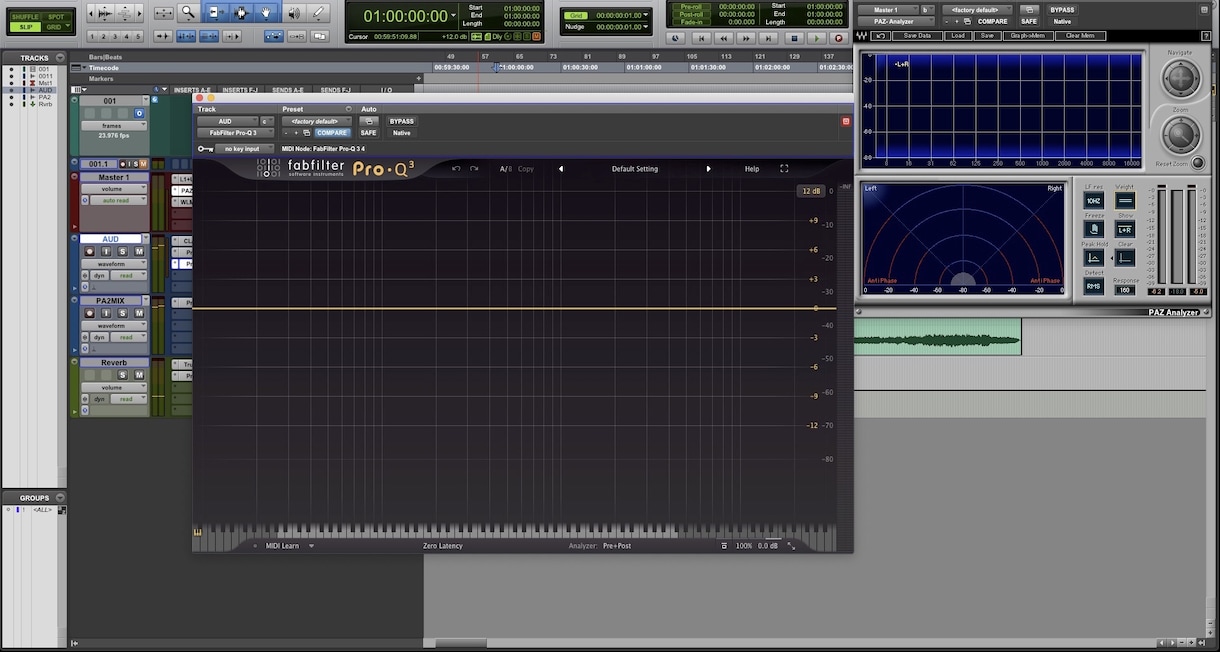
Task: Select the Grabber hand tool
Action: (x=266, y=13)
